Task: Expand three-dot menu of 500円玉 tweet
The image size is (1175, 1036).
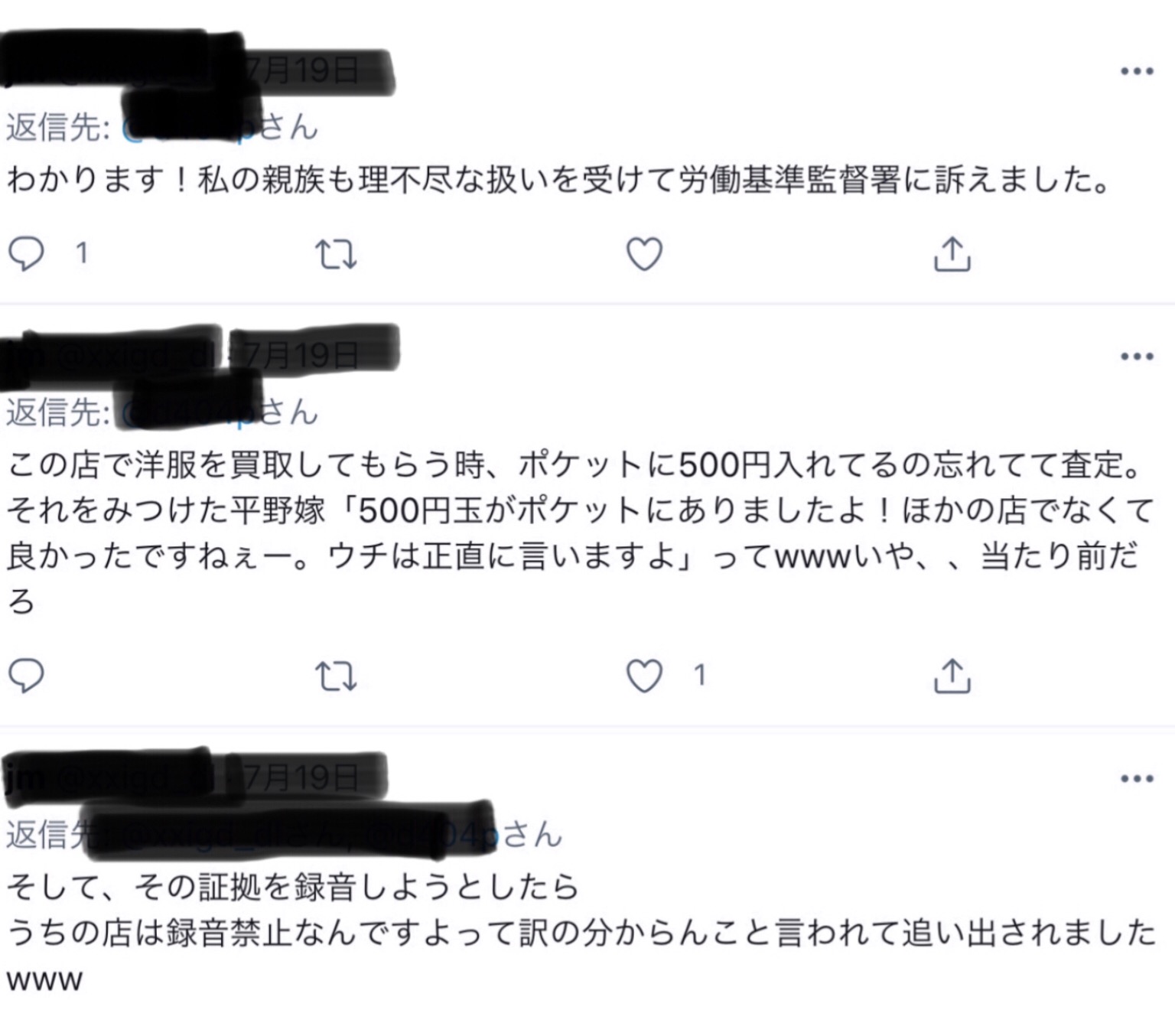Action: click(x=1137, y=356)
